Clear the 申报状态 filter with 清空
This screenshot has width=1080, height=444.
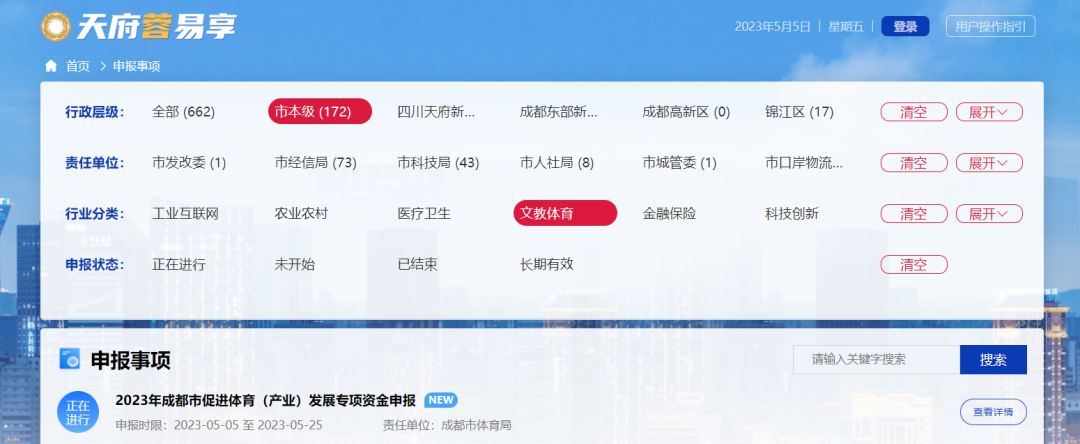tap(914, 265)
